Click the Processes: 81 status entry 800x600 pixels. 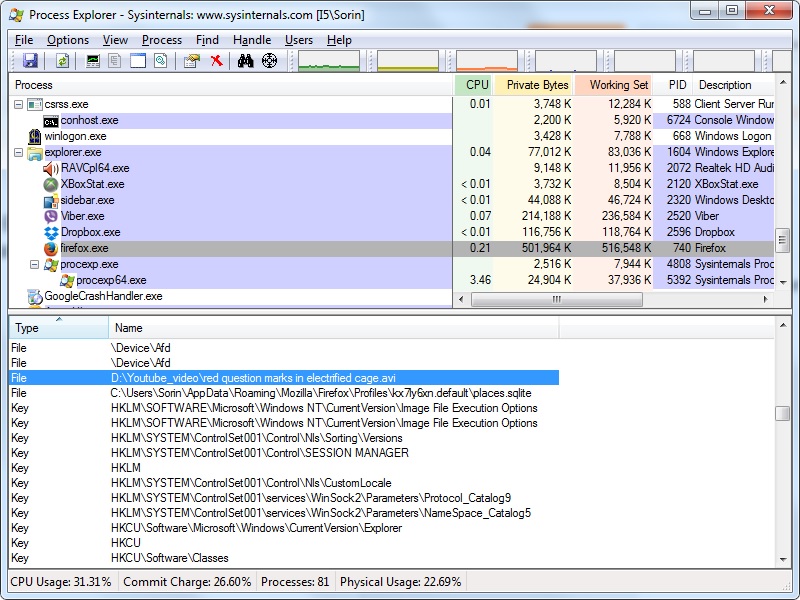[295, 582]
